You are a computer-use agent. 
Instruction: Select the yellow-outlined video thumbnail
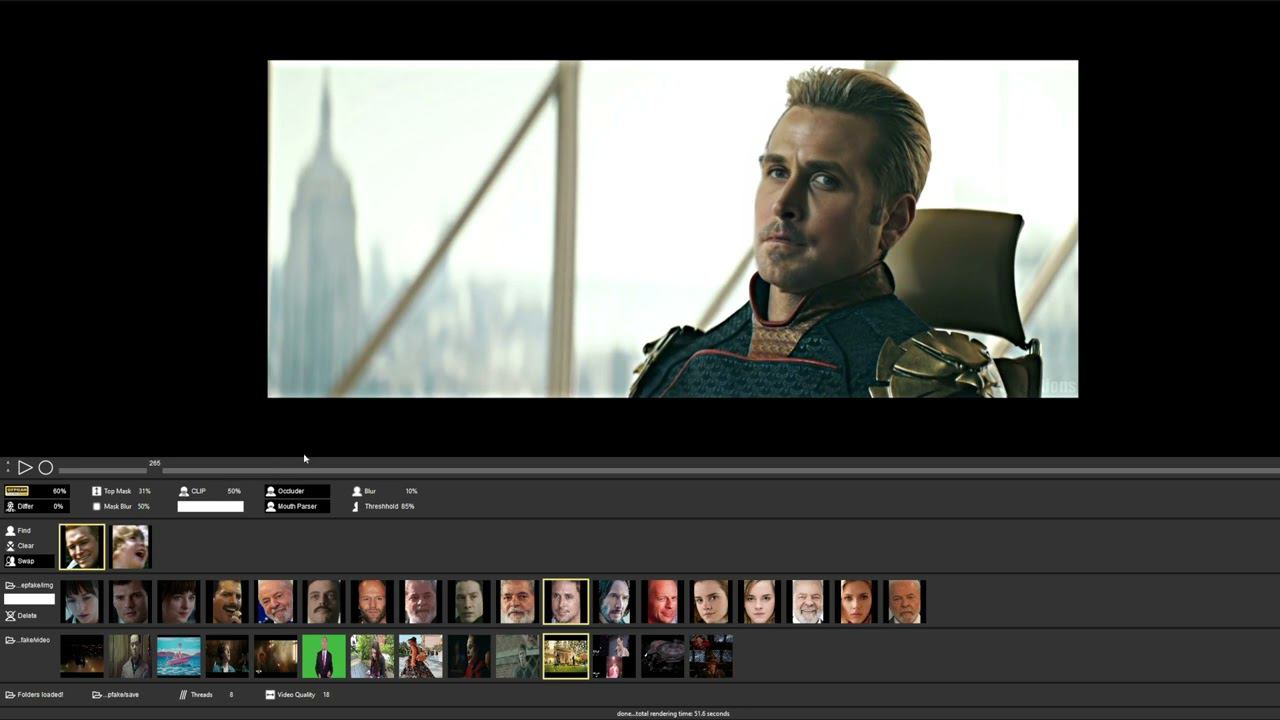565,657
